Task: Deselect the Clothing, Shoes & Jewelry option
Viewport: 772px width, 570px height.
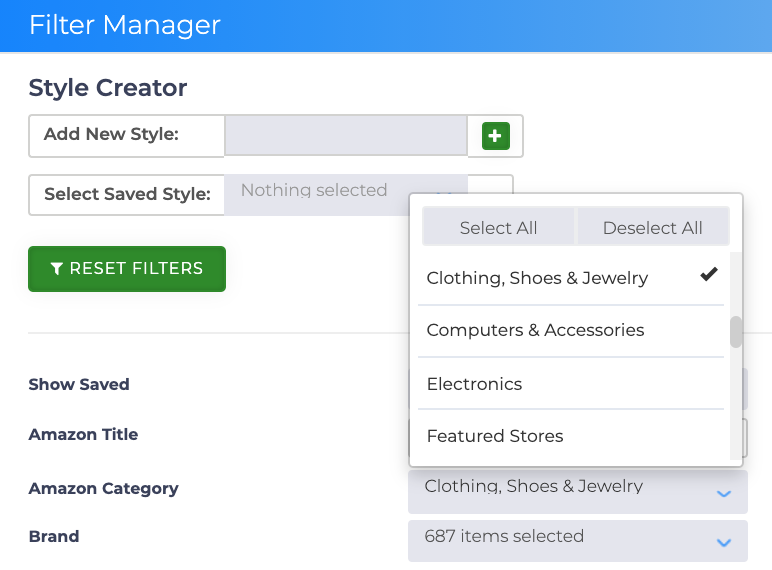Action: (x=537, y=278)
